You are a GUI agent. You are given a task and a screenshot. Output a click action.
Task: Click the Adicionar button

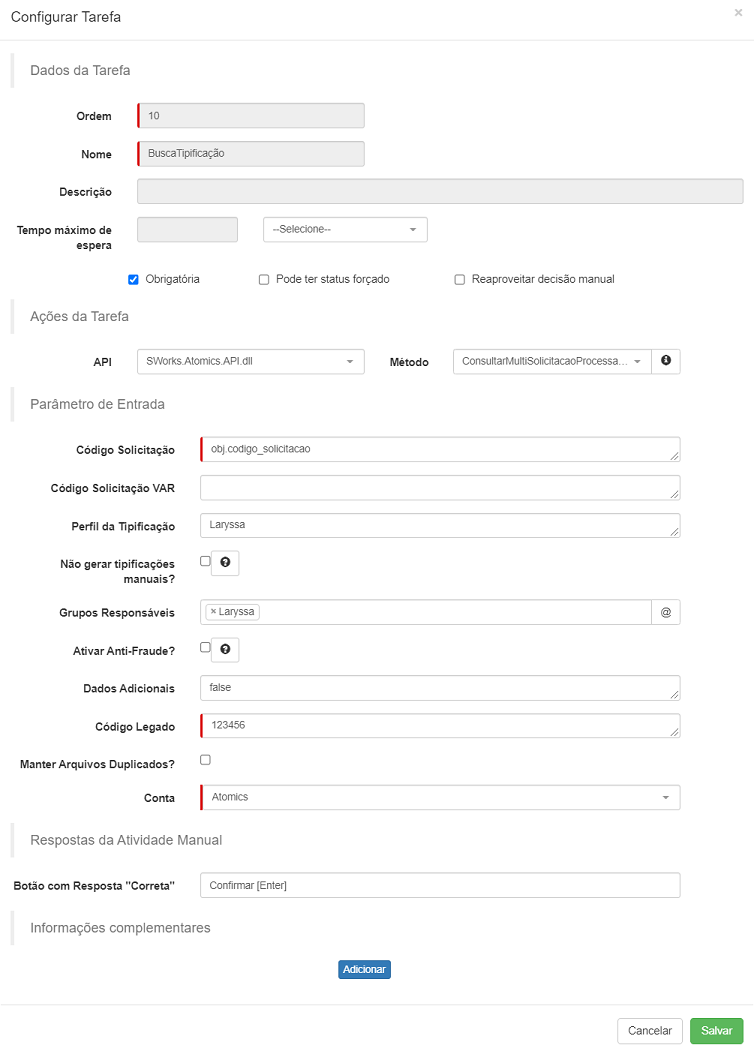point(364,969)
